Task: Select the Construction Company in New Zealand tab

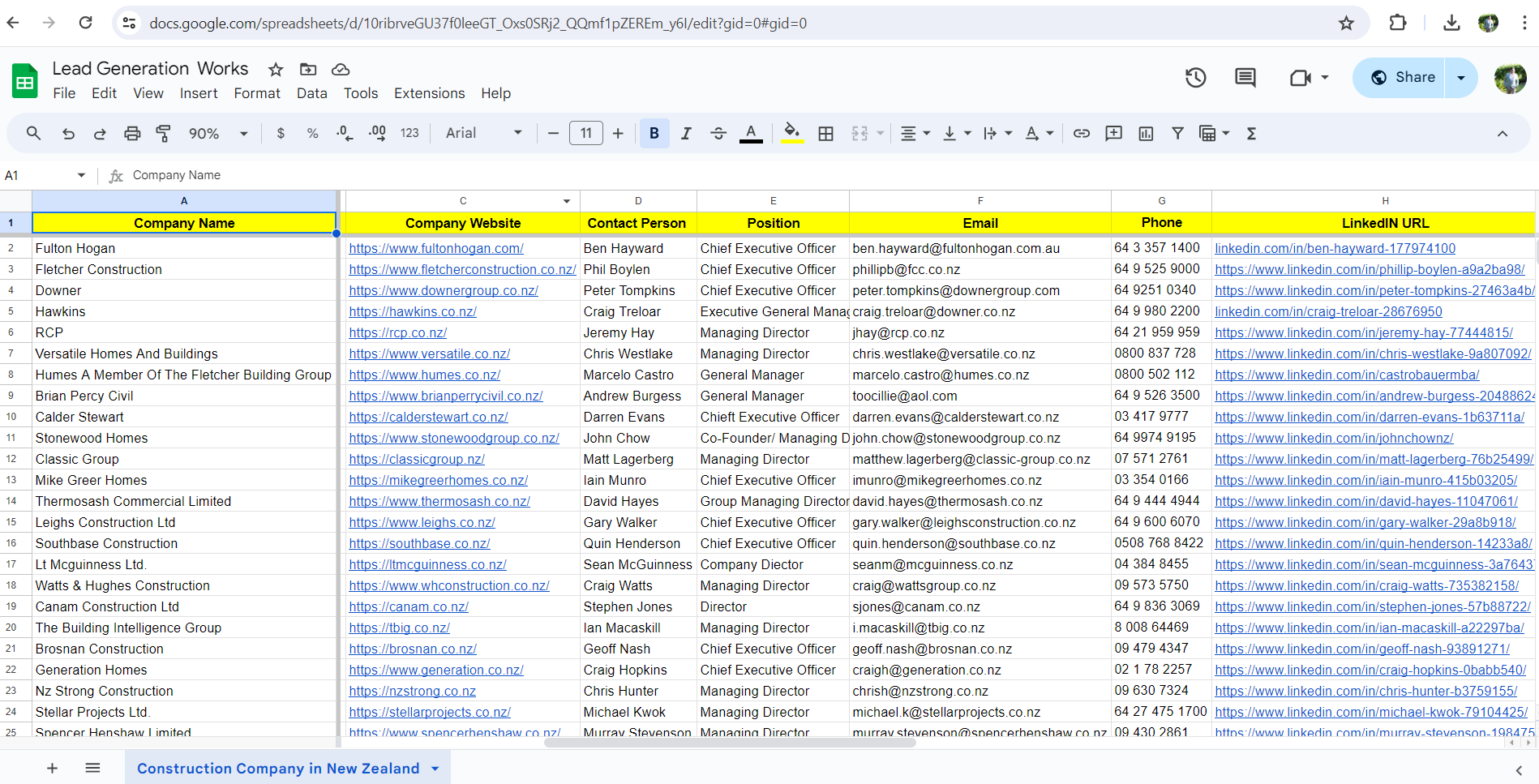Action: pos(278,768)
